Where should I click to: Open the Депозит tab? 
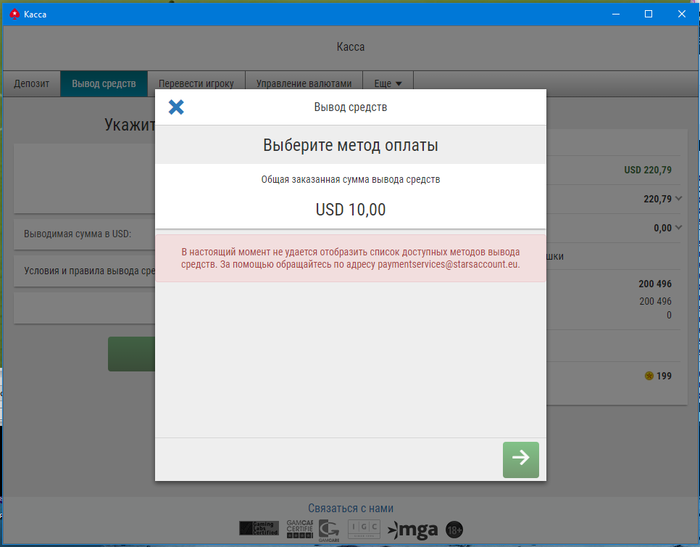pos(31,84)
